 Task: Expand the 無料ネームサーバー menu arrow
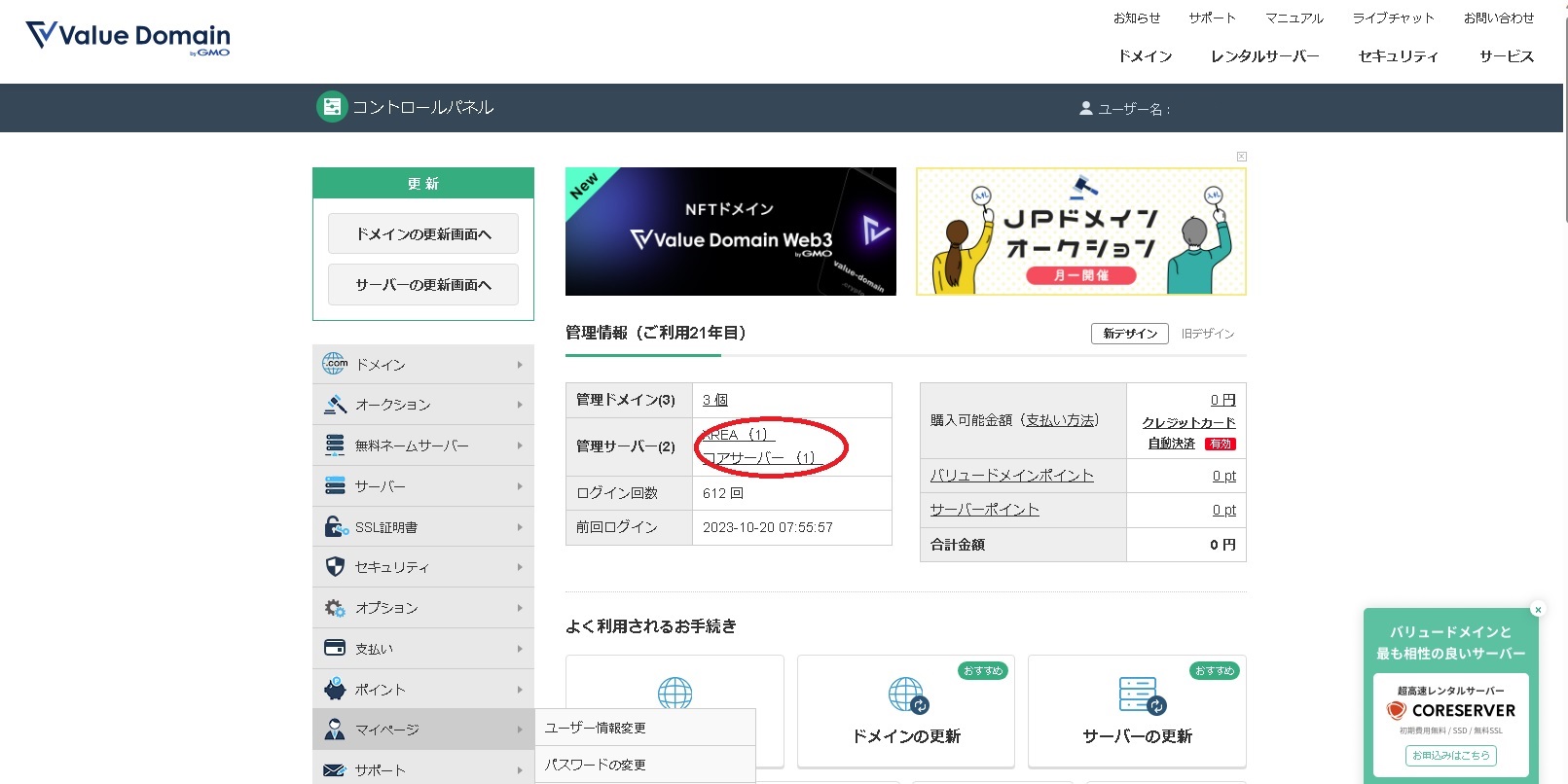pyautogui.click(x=520, y=445)
